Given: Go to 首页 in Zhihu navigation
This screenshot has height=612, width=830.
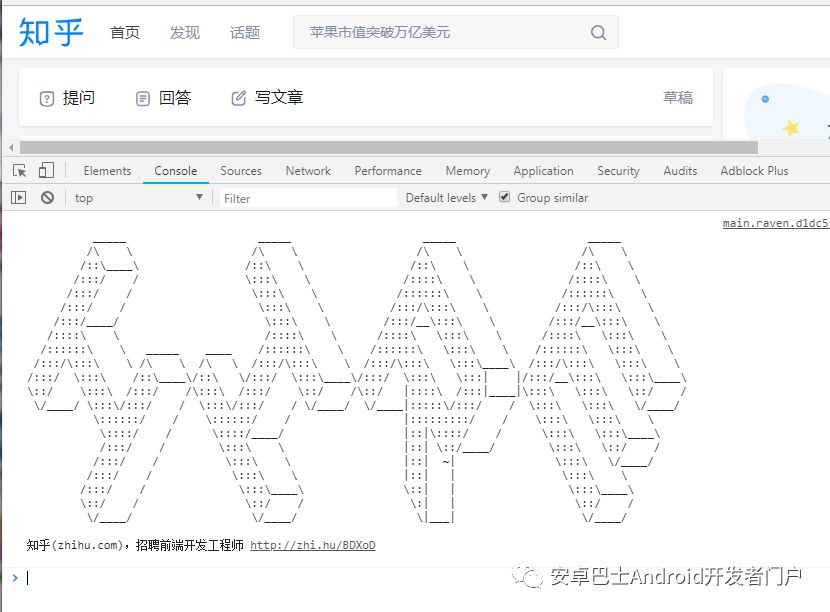Looking at the screenshot, I should (x=125, y=32).
